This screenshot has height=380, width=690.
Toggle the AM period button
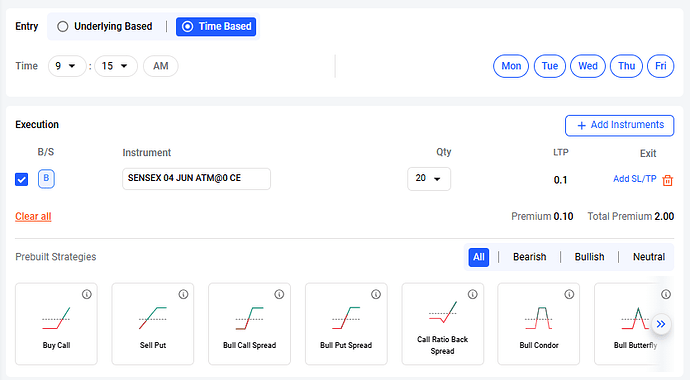161,66
